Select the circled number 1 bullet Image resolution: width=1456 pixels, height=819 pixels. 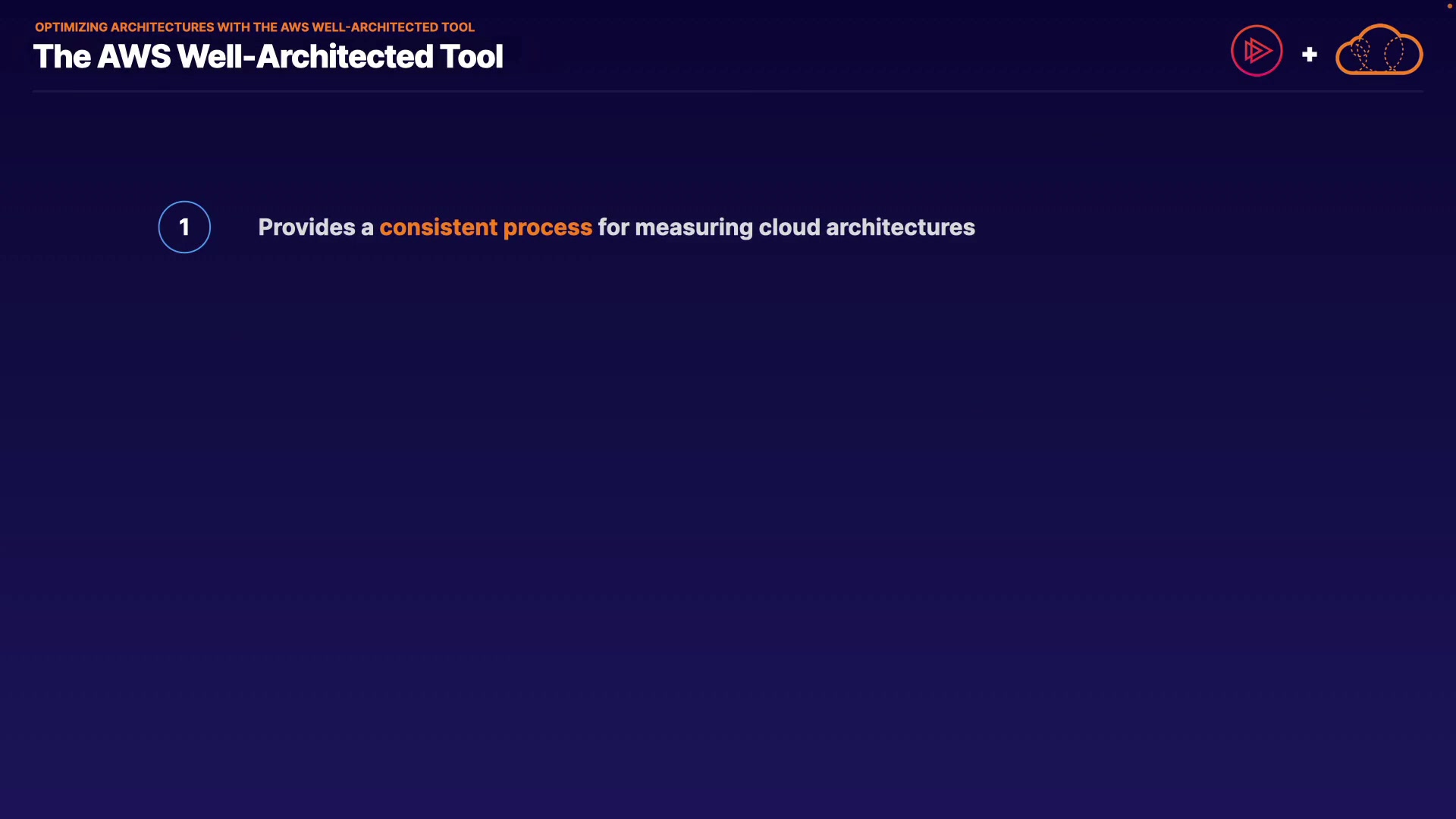(x=184, y=227)
